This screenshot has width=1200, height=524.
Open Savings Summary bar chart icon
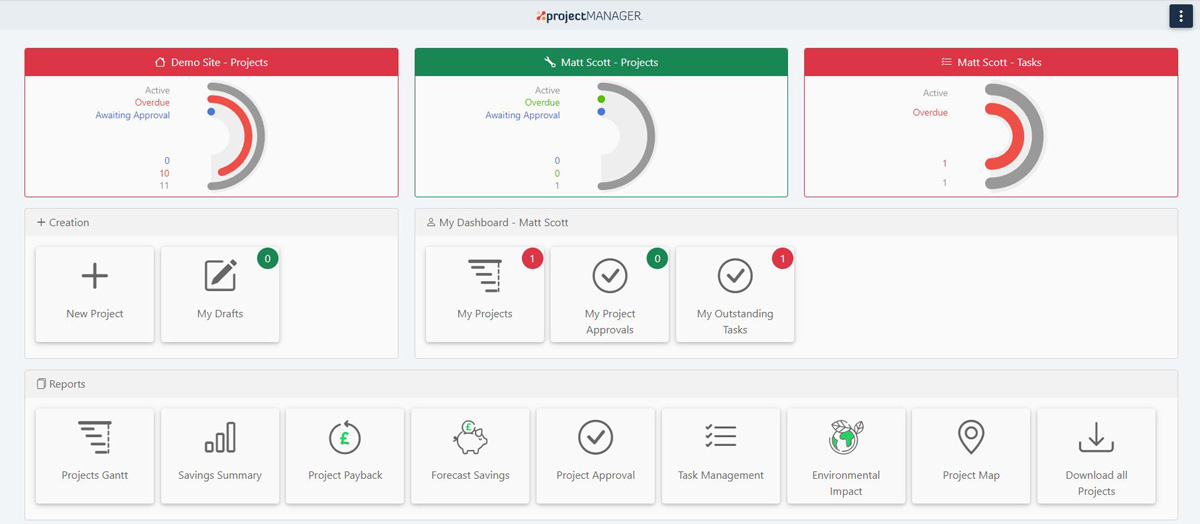[220, 437]
